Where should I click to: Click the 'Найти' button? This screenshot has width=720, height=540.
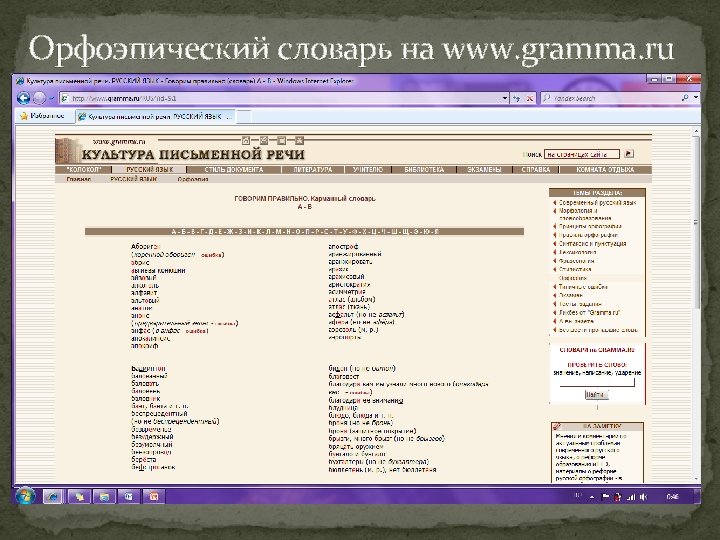[x=596, y=394]
